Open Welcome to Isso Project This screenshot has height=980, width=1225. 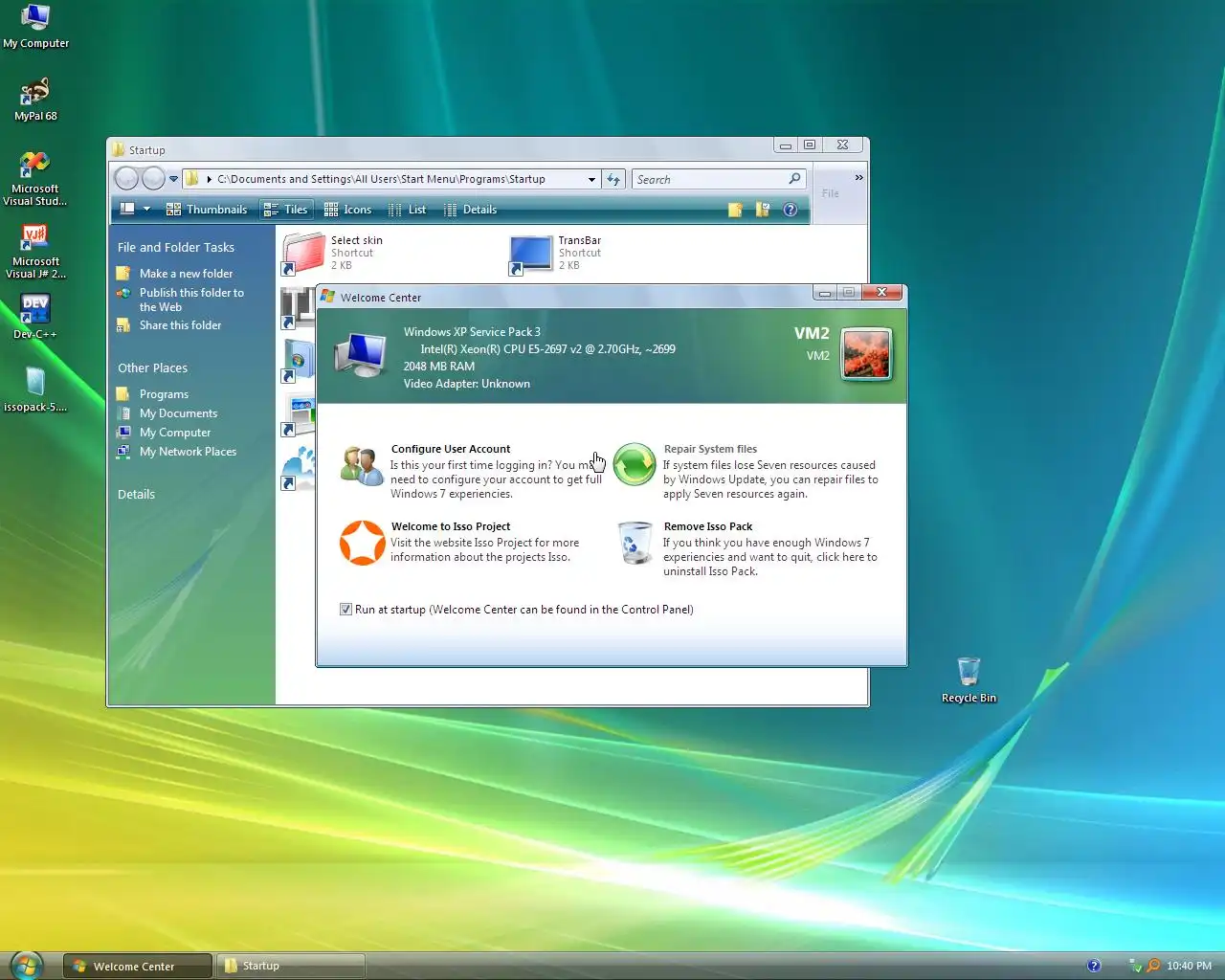point(451,526)
